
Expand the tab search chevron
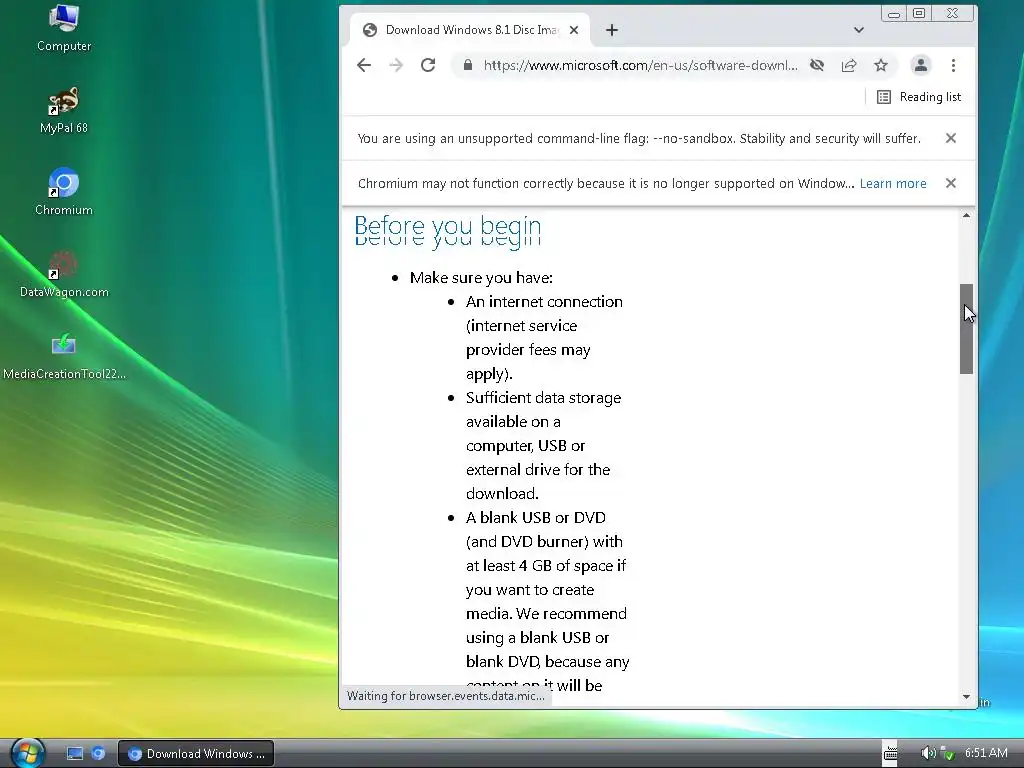859,30
